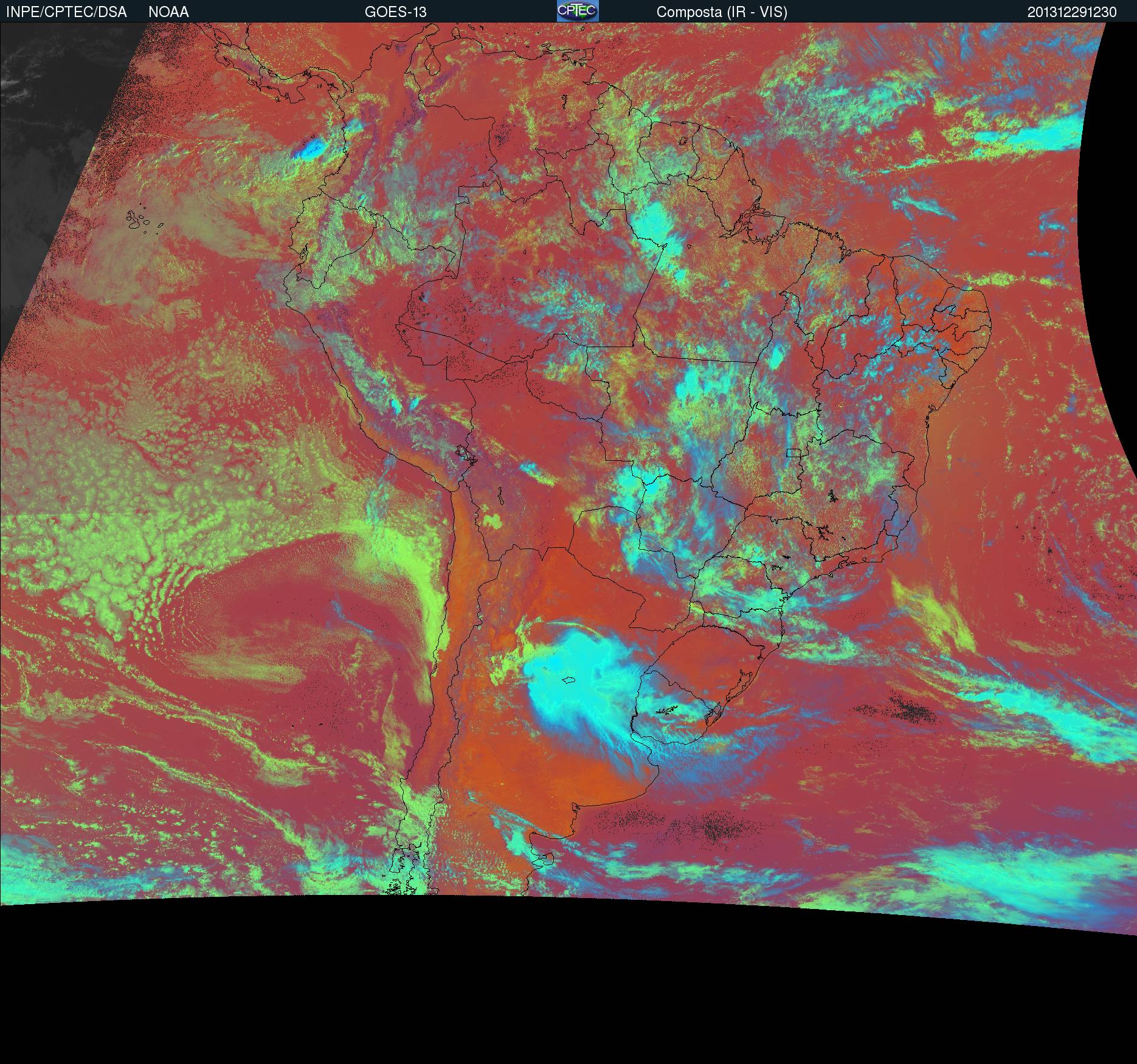Click the 201312291230 timestamp
Viewport: 1137px width, 1064px height.
click(1072, 12)
